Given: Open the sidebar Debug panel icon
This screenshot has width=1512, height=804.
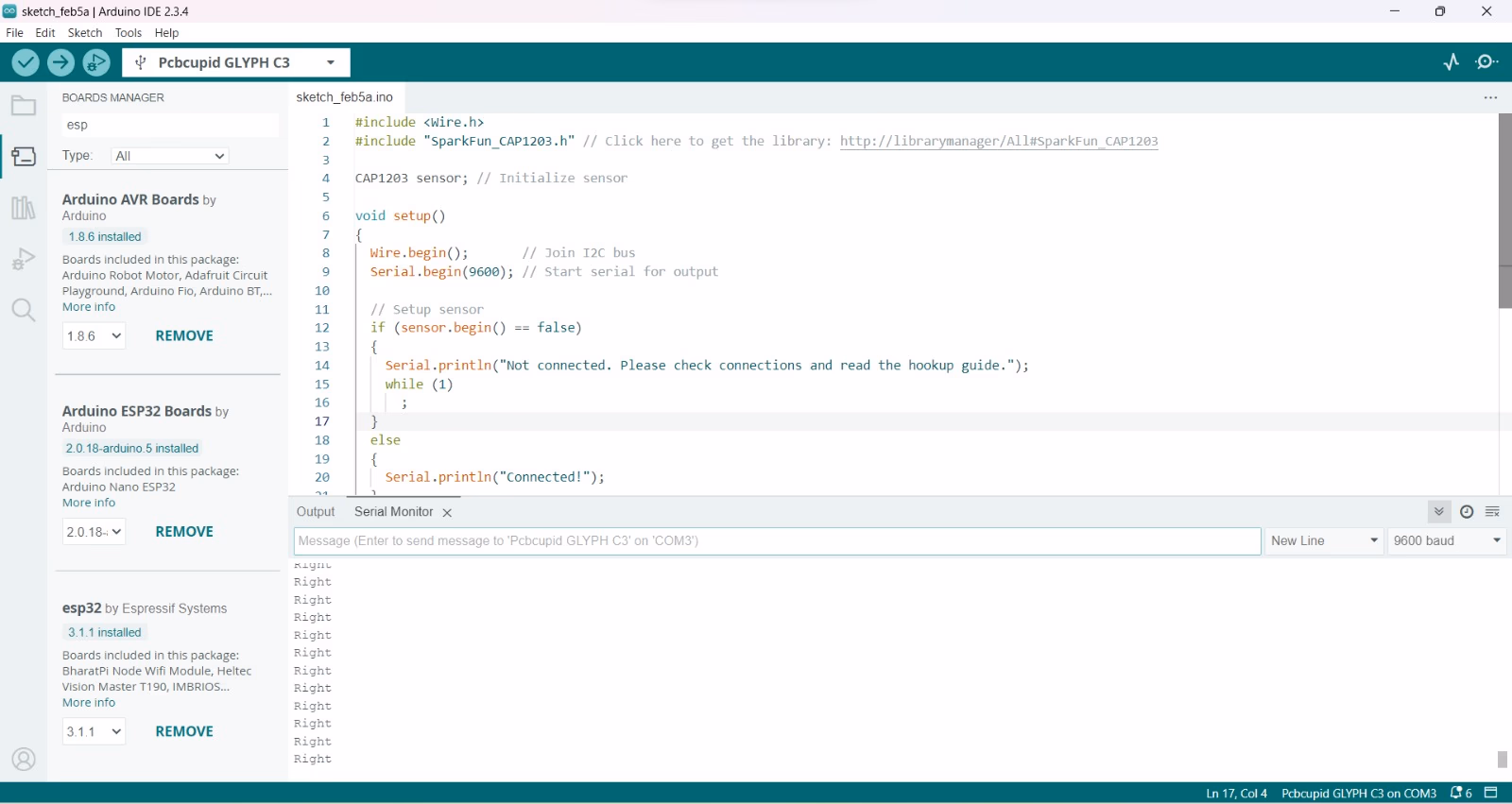Looking at the screenshot, I should coord(24,259).
